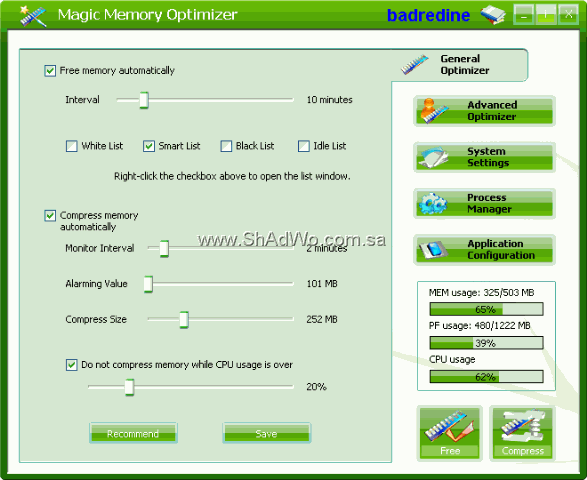Click the Application Configuration screen icon

tap(433, 250)
